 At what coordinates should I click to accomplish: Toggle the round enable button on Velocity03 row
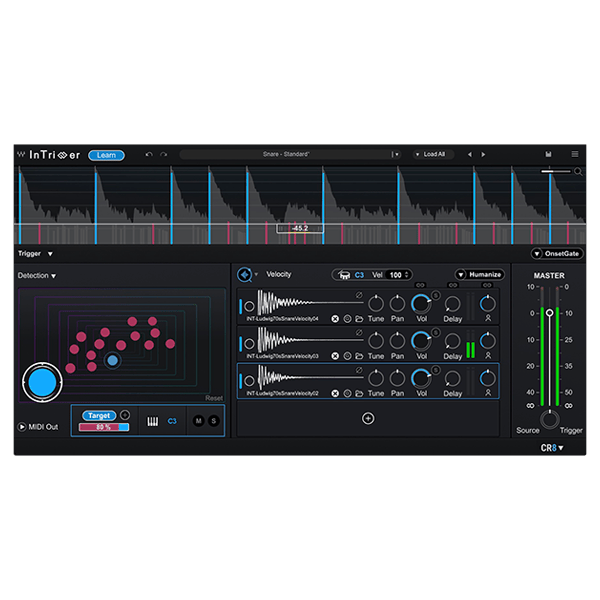pos(249,344)
